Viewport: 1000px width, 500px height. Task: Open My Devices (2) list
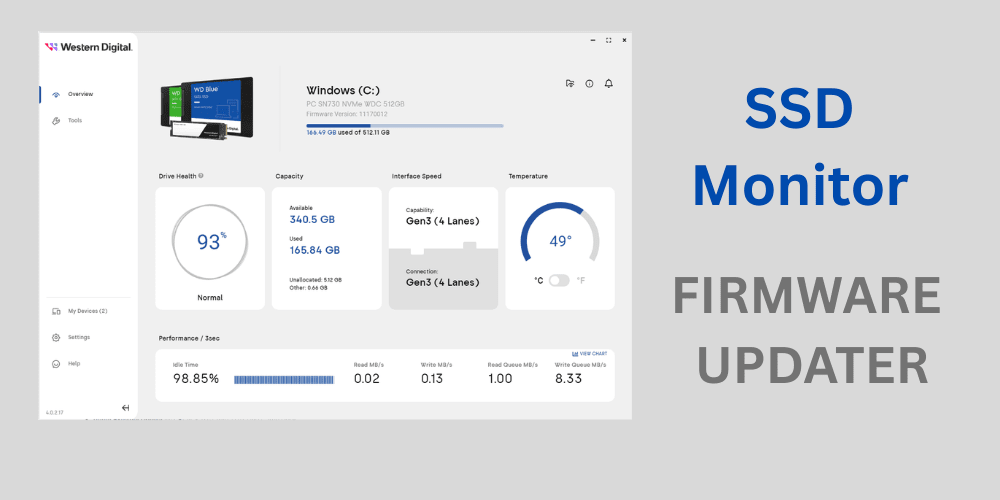pyautogui.click(x=87, y=311)
